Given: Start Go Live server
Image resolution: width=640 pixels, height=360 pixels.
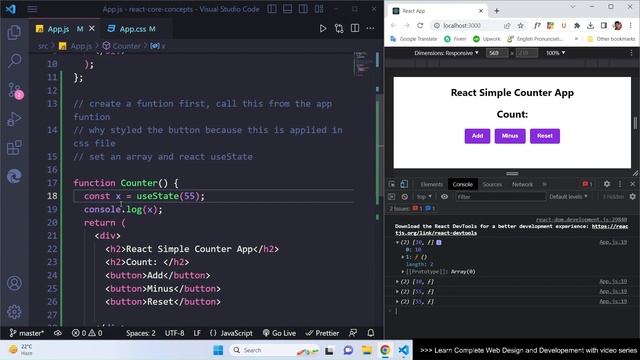Looking at the screenshot, I should 279,333.
